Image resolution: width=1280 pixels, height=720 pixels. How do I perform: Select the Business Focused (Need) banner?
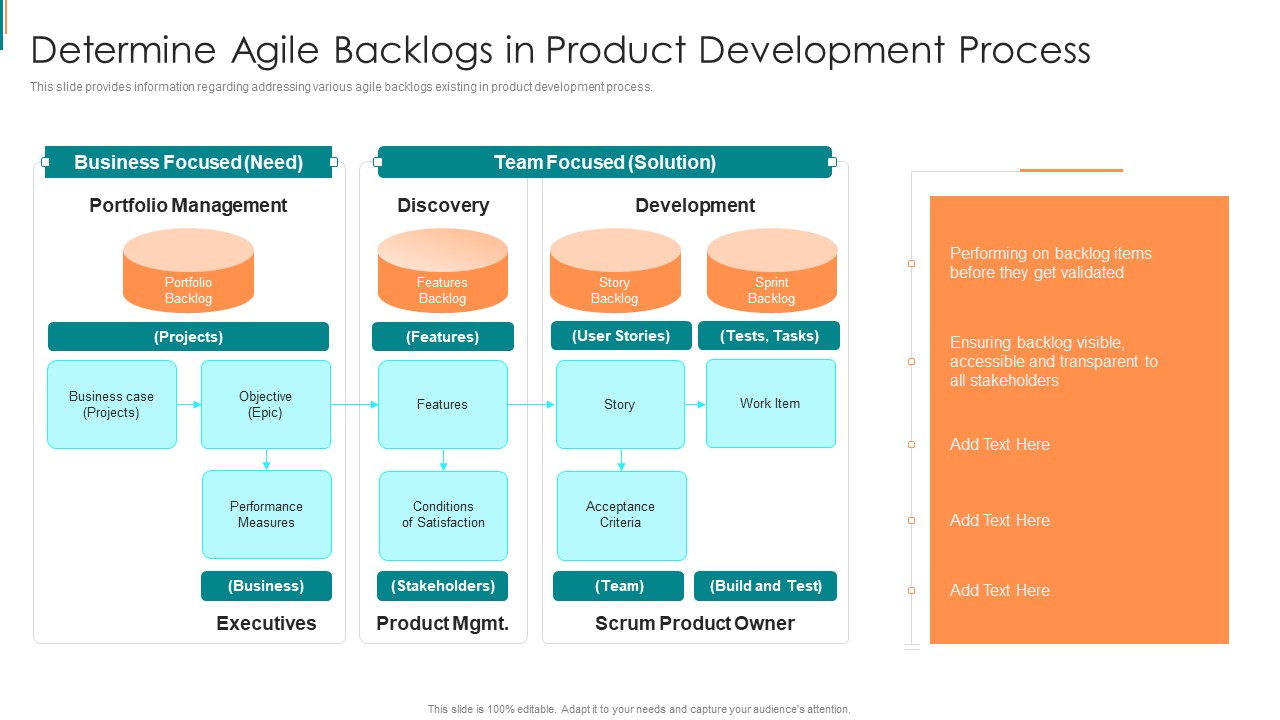[188, 162]
